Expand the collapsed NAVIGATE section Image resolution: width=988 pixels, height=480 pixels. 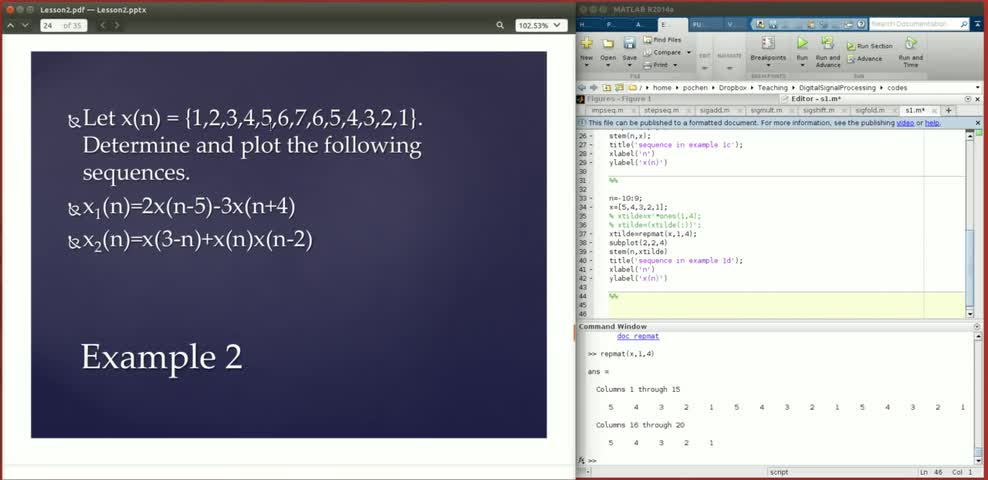point(730,67)
